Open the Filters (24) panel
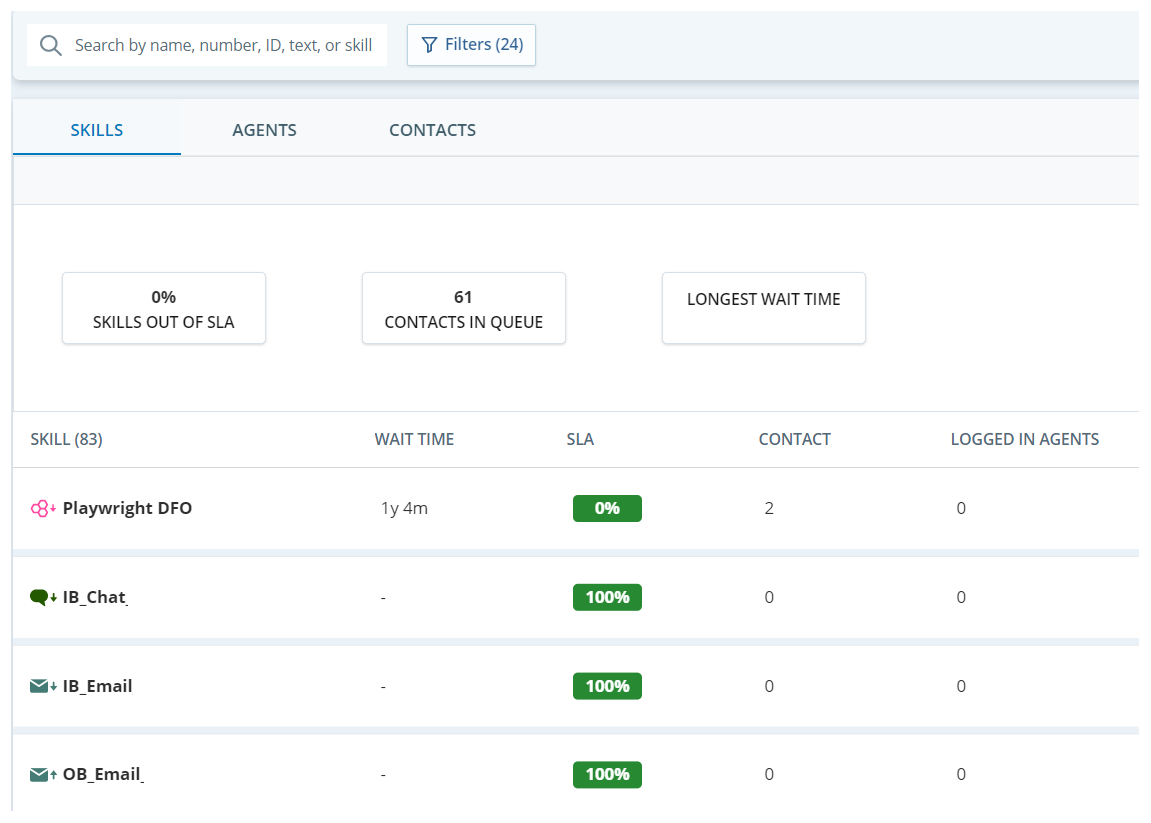This screenshot has width=1151, height=823. 471,45
